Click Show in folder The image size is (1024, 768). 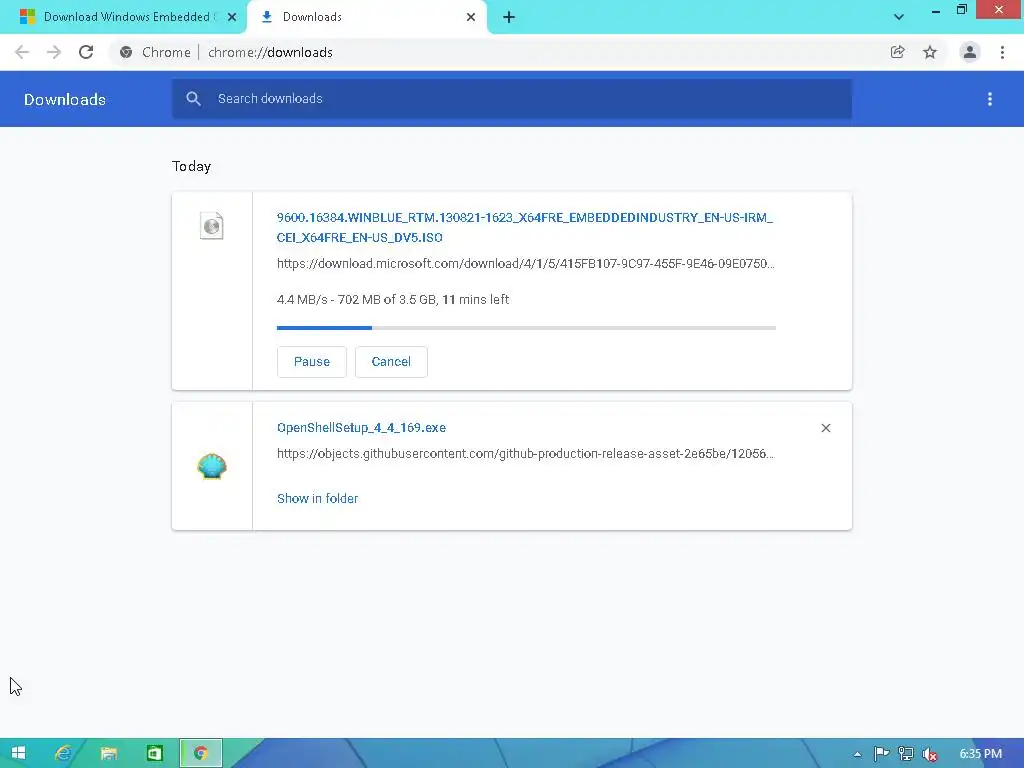point(317,498)
